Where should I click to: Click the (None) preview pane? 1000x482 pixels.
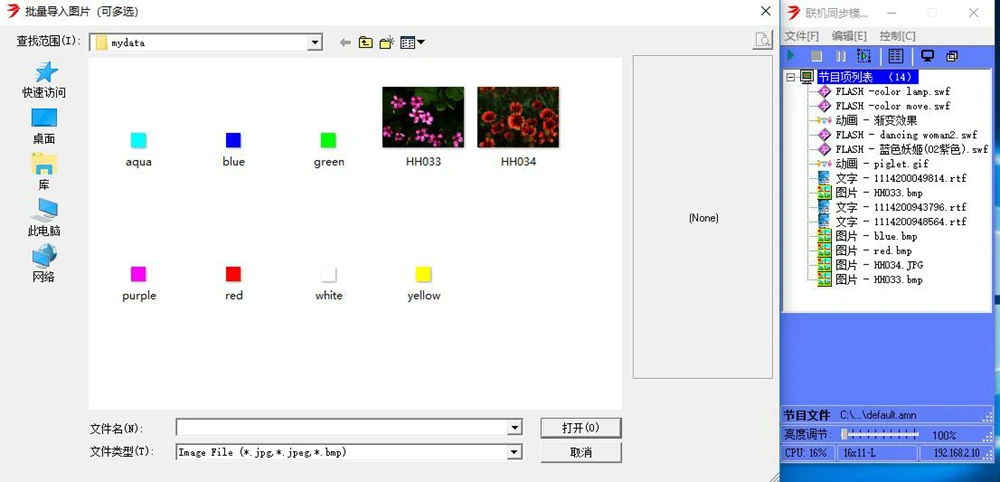click(703, 217)
